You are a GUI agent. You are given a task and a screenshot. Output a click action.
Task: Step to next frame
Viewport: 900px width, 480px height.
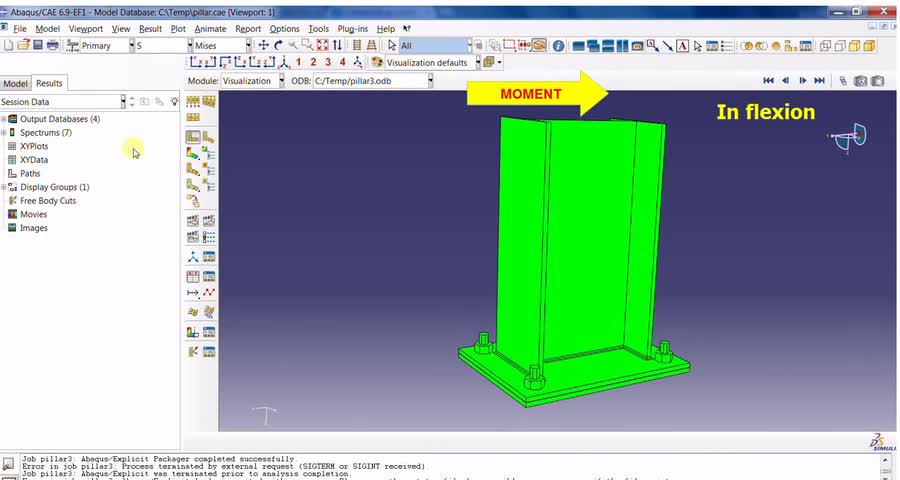click(802, 81)
